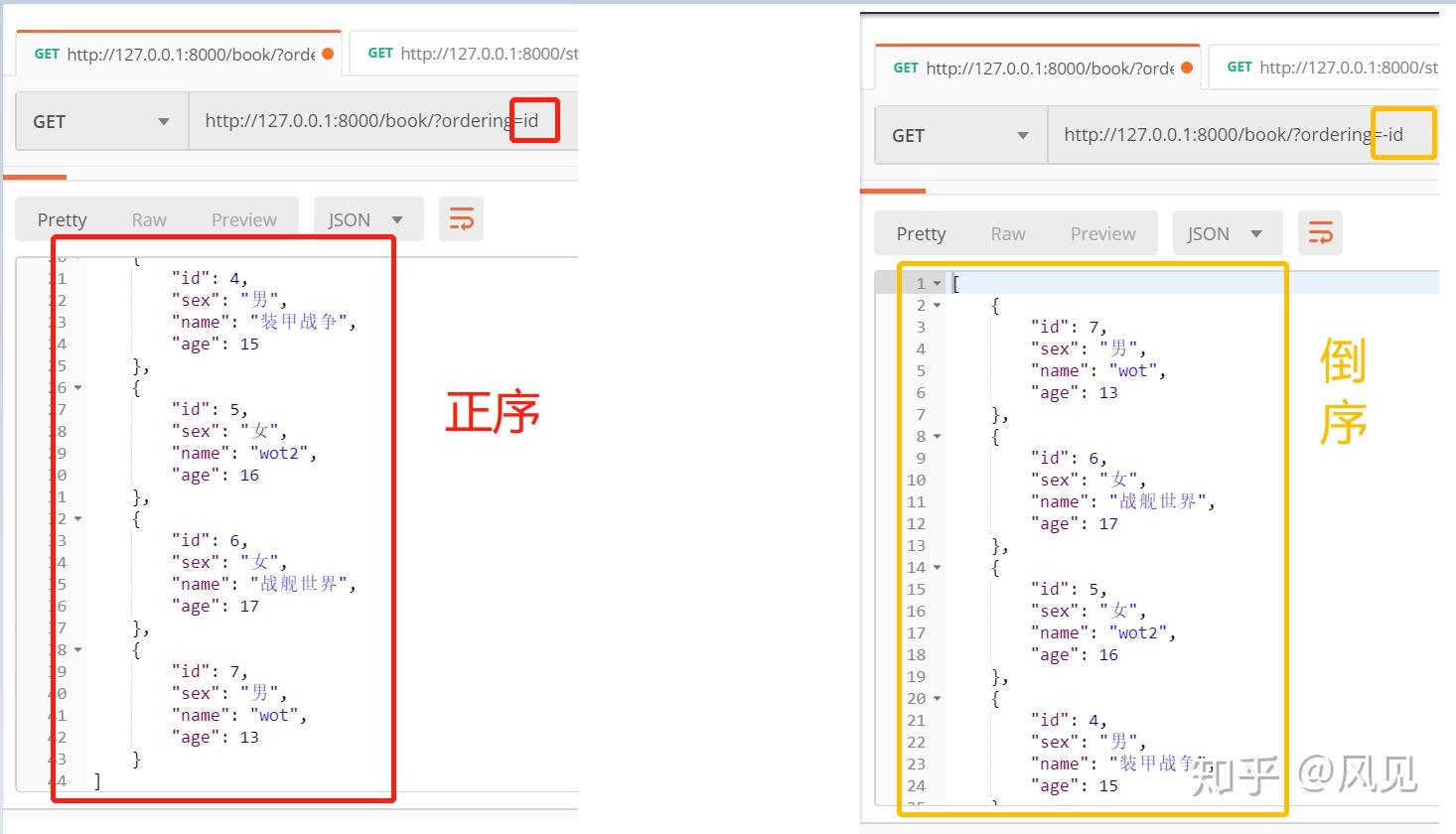Select the book/?orde request tab in right window
Screen dimensions: 1456x834
[1038, 68]
